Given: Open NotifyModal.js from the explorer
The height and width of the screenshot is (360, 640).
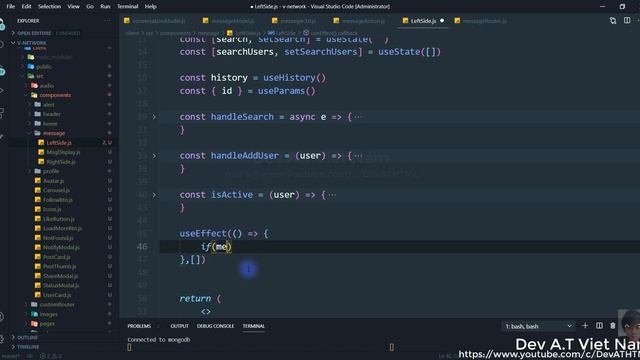Looking at the screenshot, I should click(61, 247).
